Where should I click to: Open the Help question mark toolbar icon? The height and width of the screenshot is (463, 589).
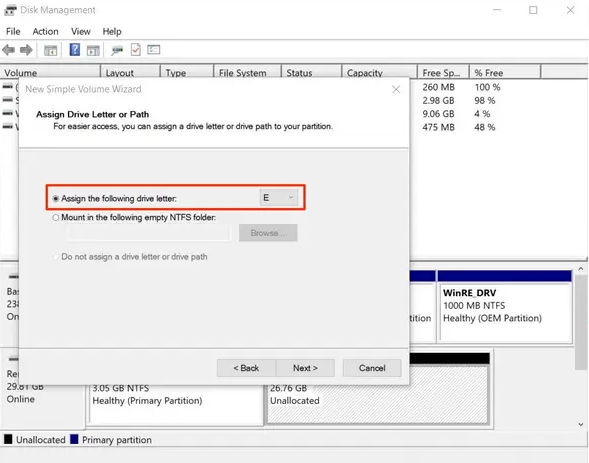(75, 50)
